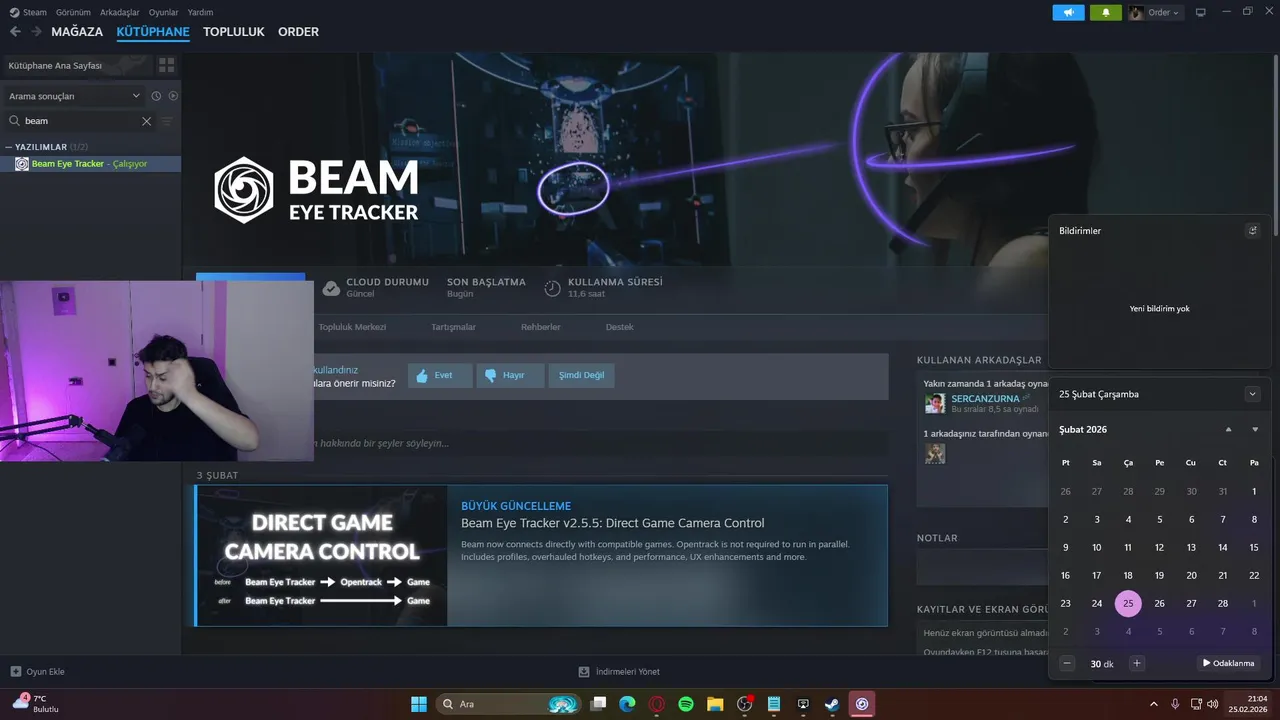Viewport: 1280px width, 720px height.
Task: Open the Yardım menu
Action: coord(200,12)
